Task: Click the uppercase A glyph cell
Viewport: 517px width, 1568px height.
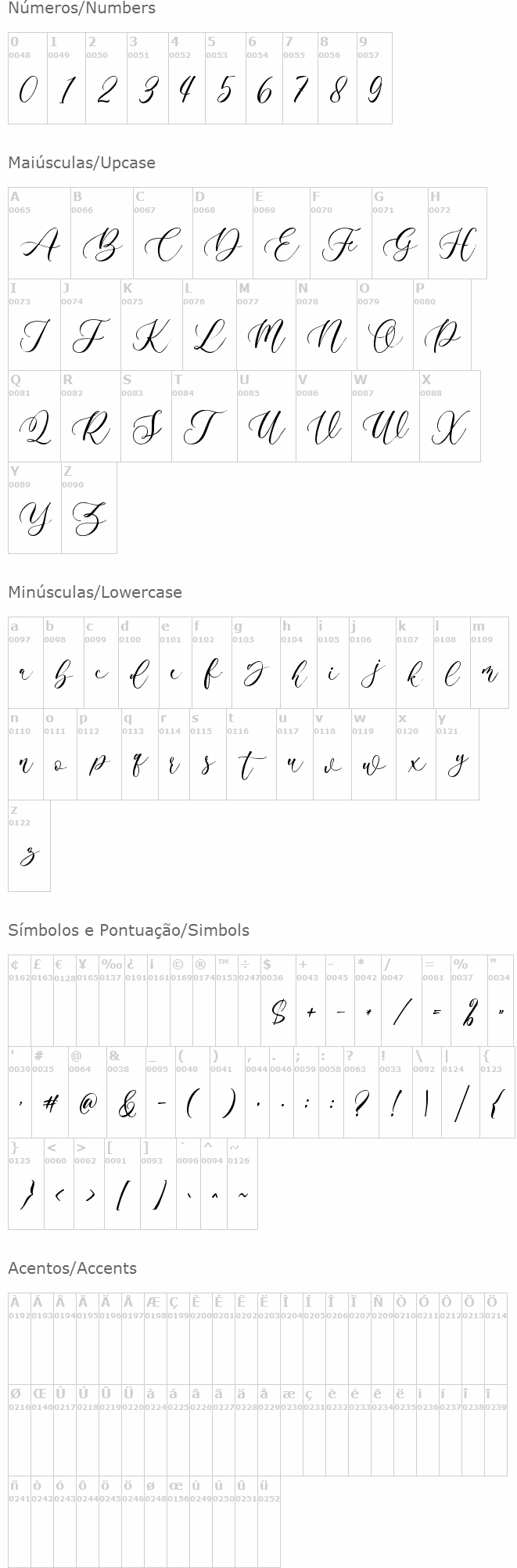Action: pos(39,233)
